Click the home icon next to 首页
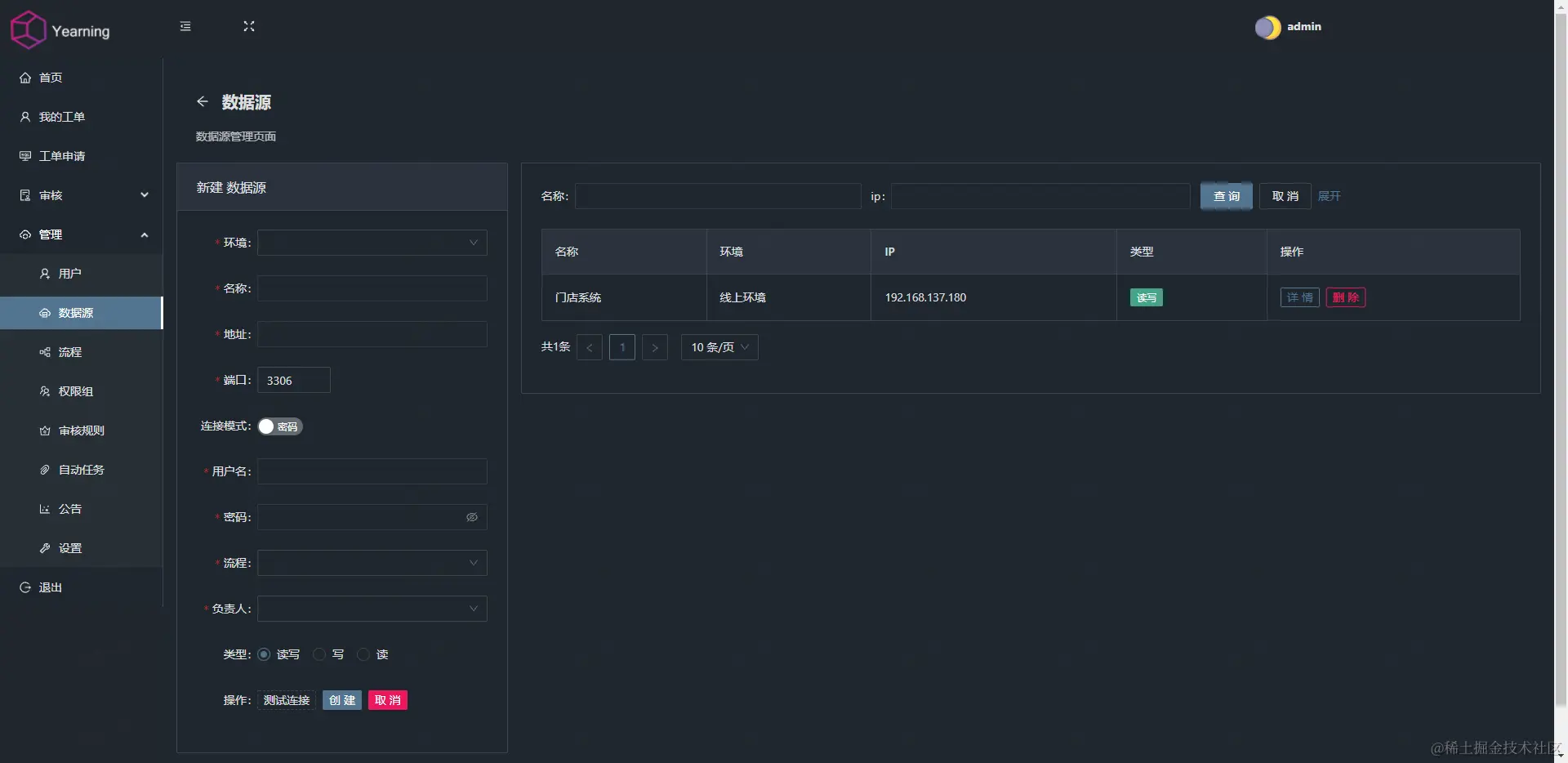 pos(25,78)
